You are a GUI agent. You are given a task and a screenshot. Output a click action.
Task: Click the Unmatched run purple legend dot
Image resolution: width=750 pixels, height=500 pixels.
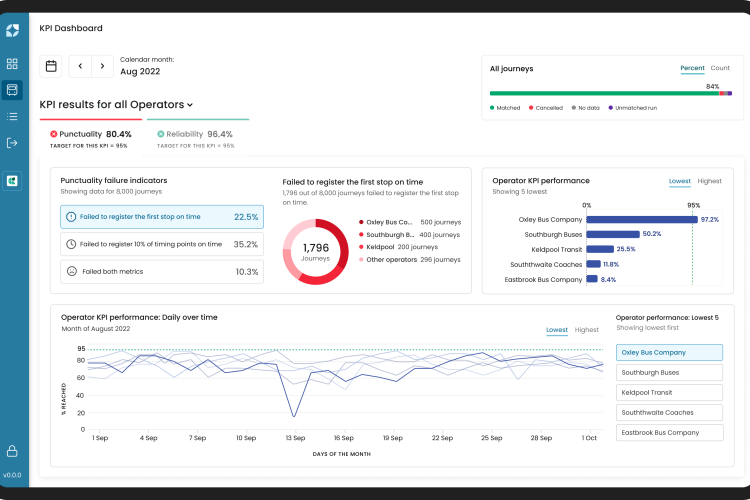tap(610, 108)
